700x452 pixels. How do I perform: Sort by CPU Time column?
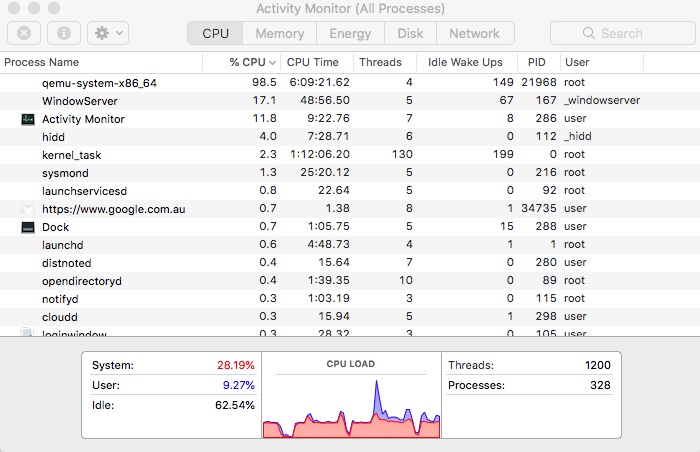click(317, 62)
